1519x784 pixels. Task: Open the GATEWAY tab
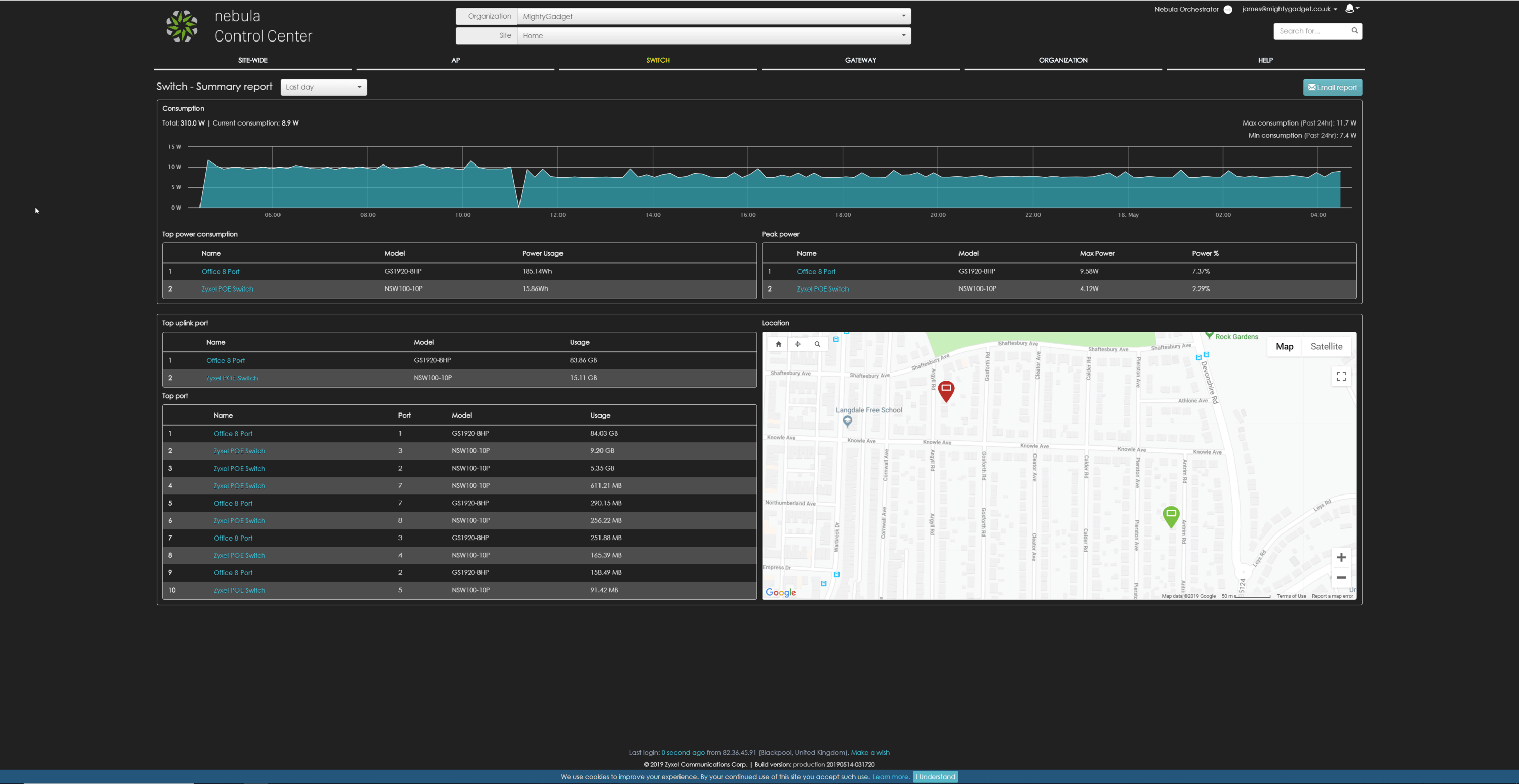(x=860, y=60)
